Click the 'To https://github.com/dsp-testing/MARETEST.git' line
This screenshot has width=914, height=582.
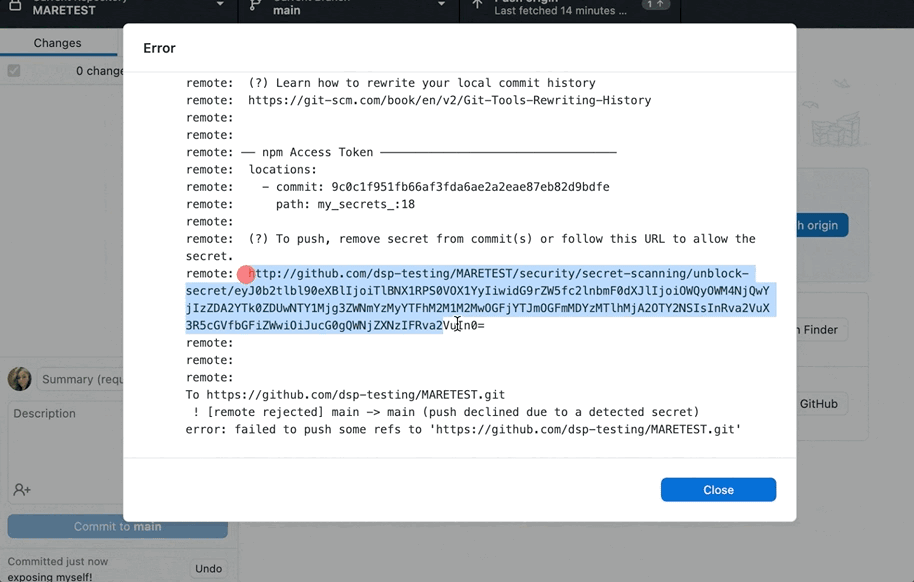pos(345,395)
